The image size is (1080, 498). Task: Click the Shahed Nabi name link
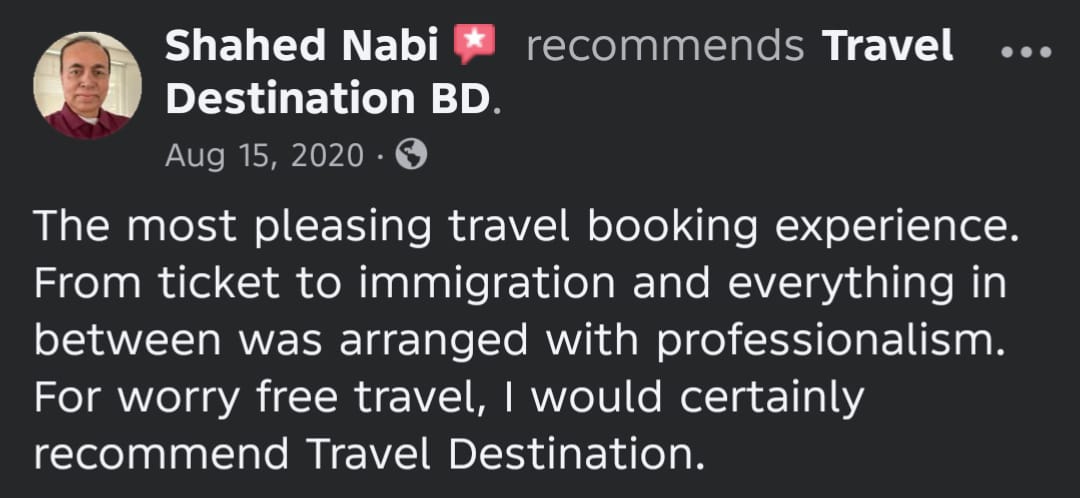coord(303,46)
